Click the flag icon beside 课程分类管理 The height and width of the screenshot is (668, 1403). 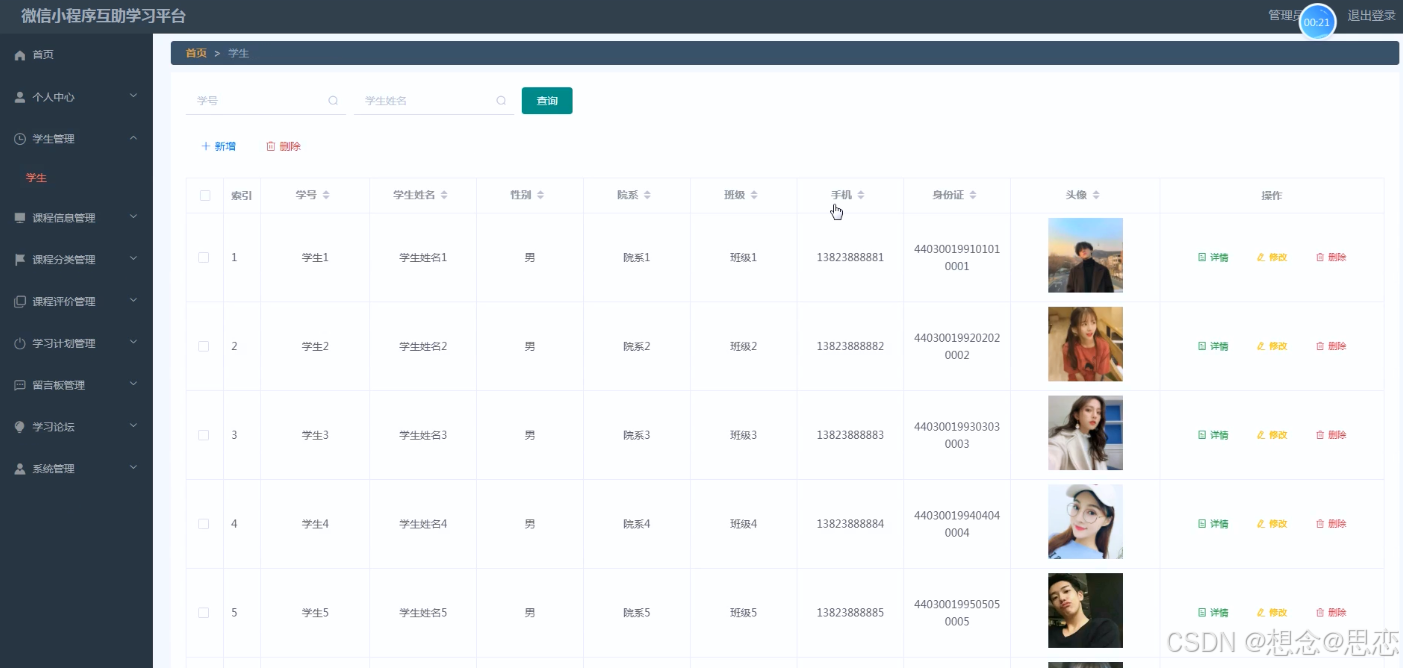[x=19, y=260]
